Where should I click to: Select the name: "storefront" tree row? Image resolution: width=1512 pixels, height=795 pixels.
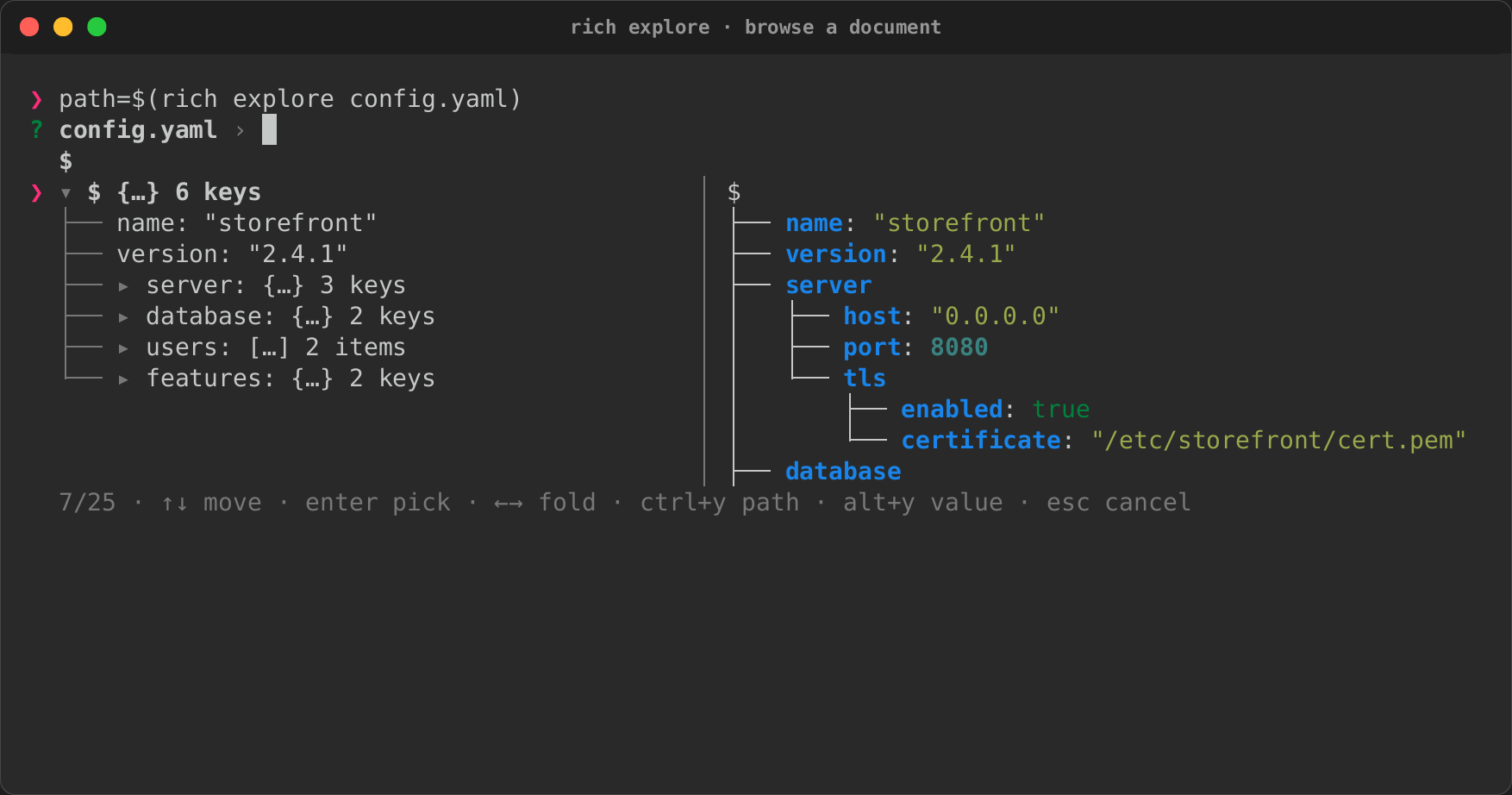coord(247,223)
